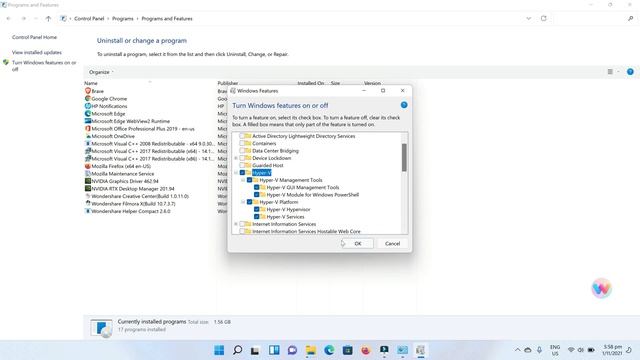Sort programs by Installed On column

pos(311,83)
